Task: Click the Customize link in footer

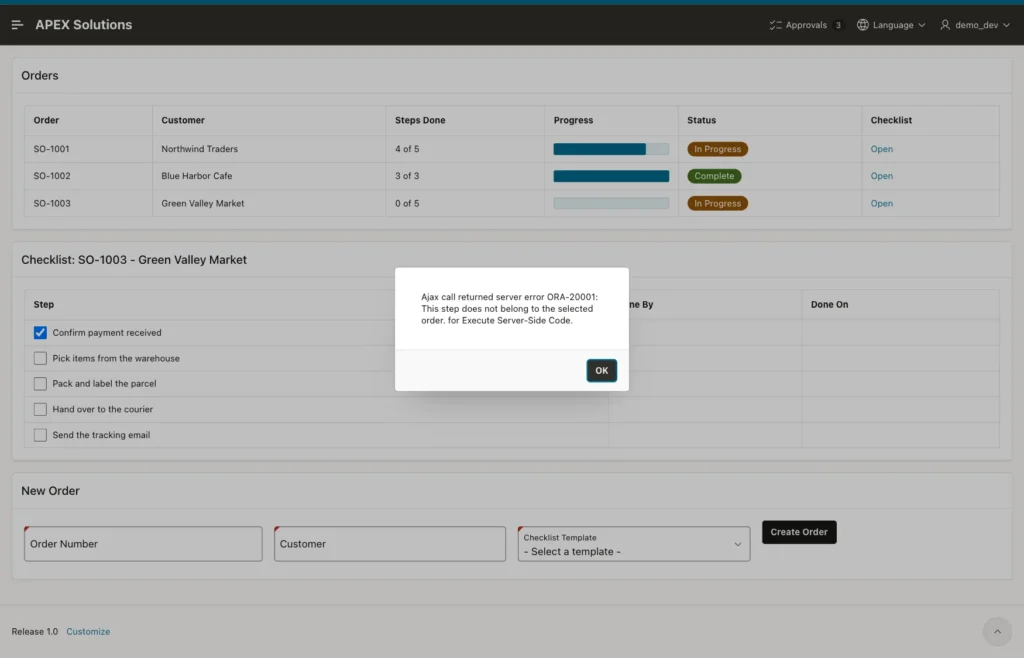Action: 88,631
